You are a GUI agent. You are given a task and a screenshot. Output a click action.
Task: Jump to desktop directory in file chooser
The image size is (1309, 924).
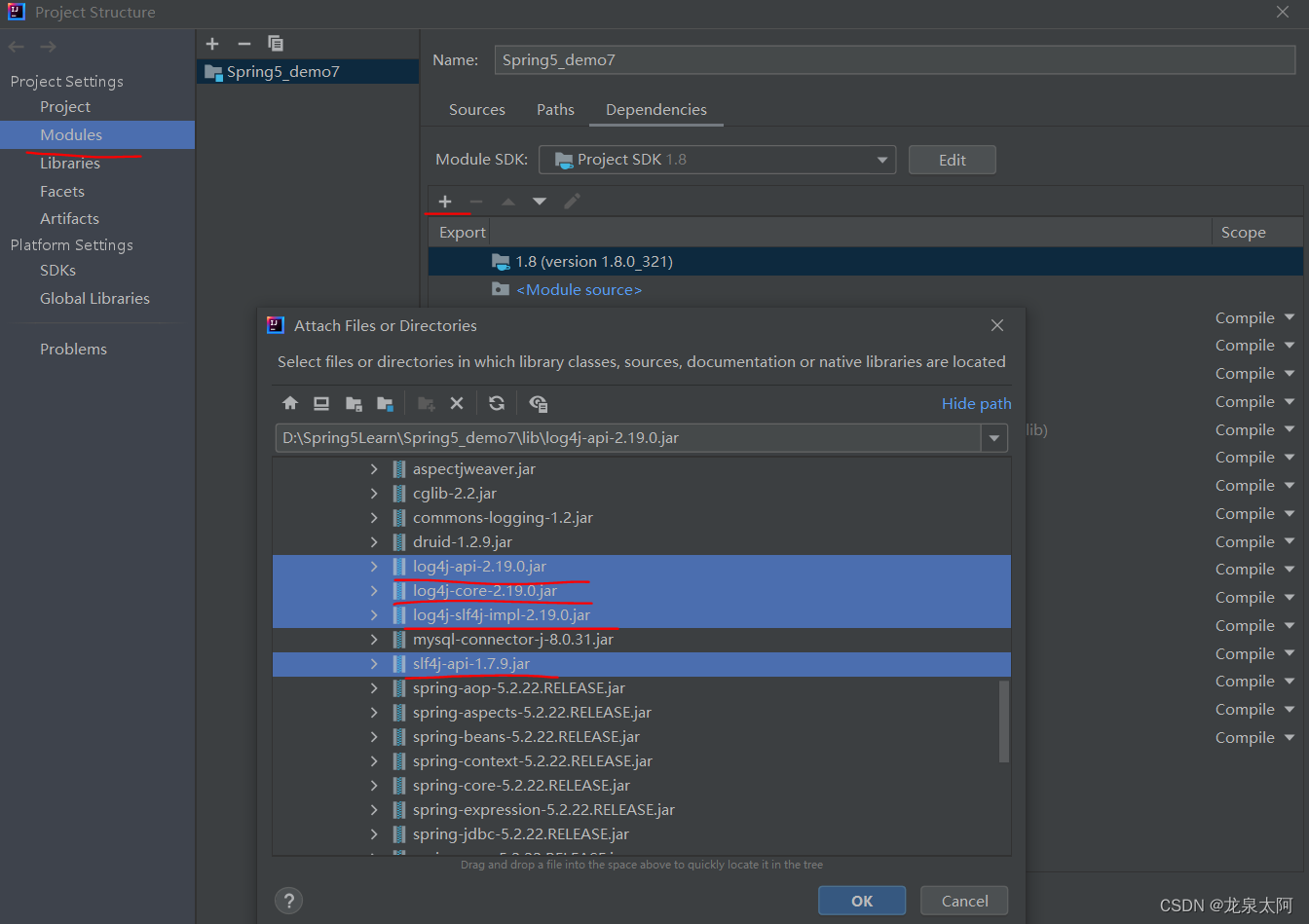coord(321,403)
